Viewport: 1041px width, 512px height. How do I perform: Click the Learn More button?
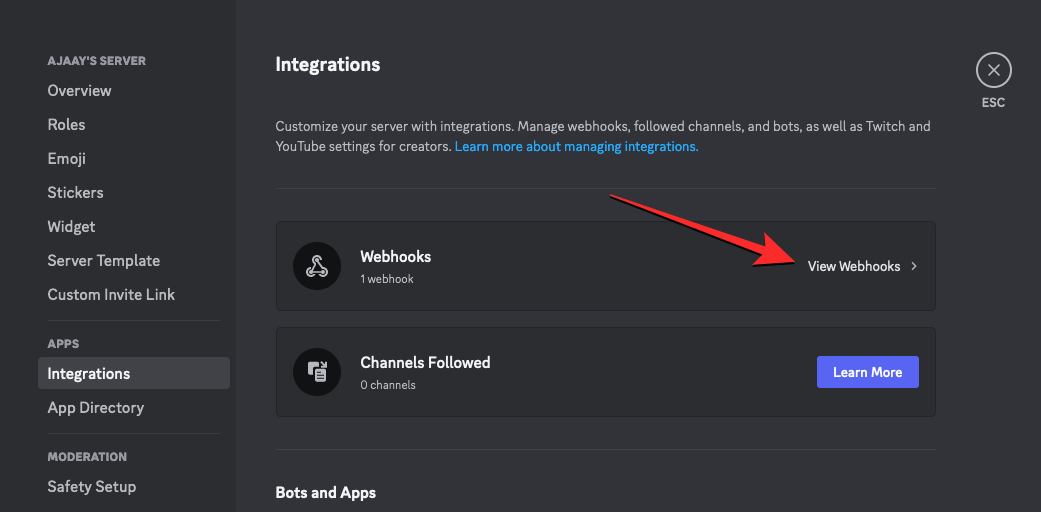point(867,372)
